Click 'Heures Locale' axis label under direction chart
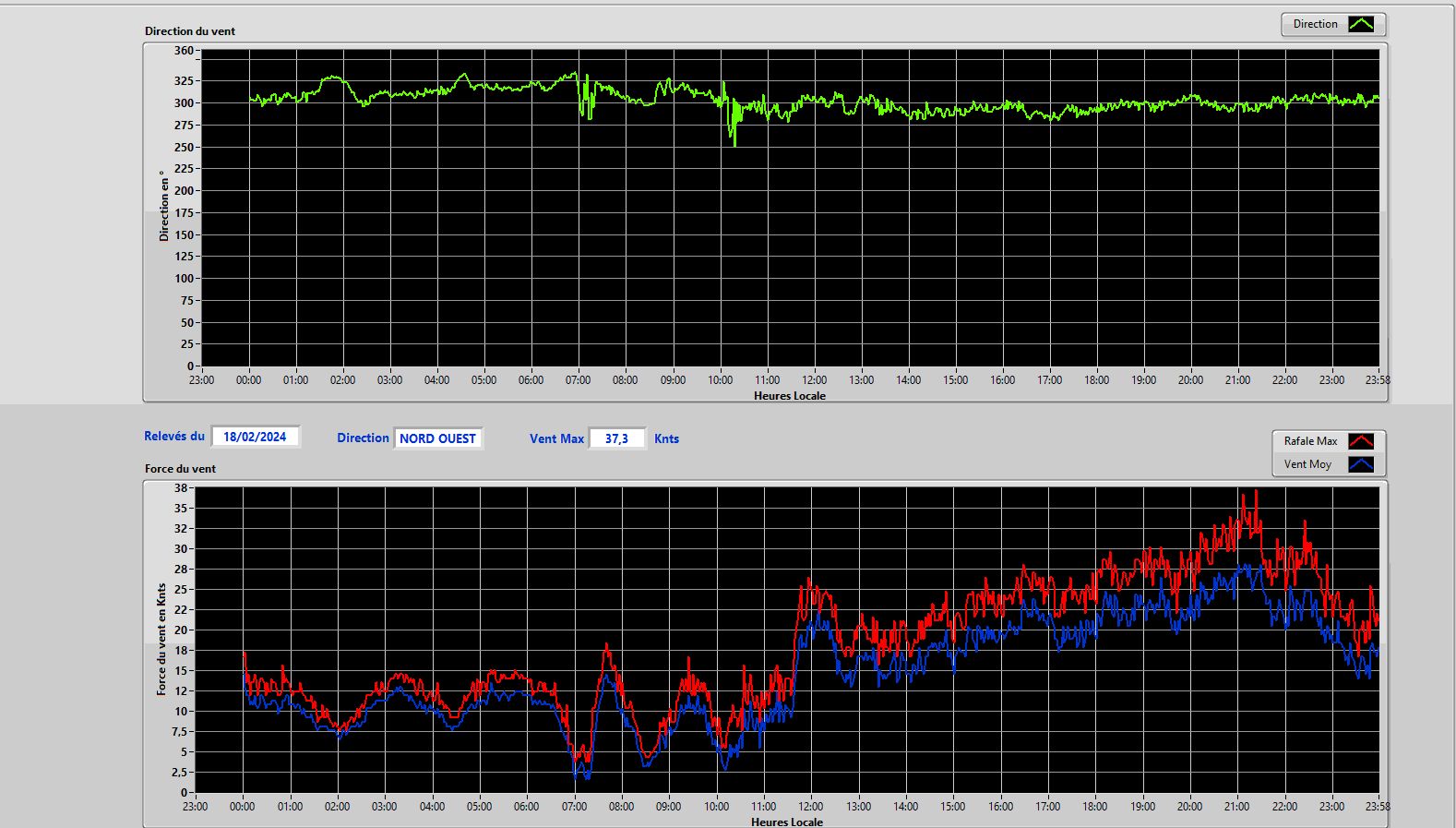This screenshot has width=1456, height=828. coord(790,396)
